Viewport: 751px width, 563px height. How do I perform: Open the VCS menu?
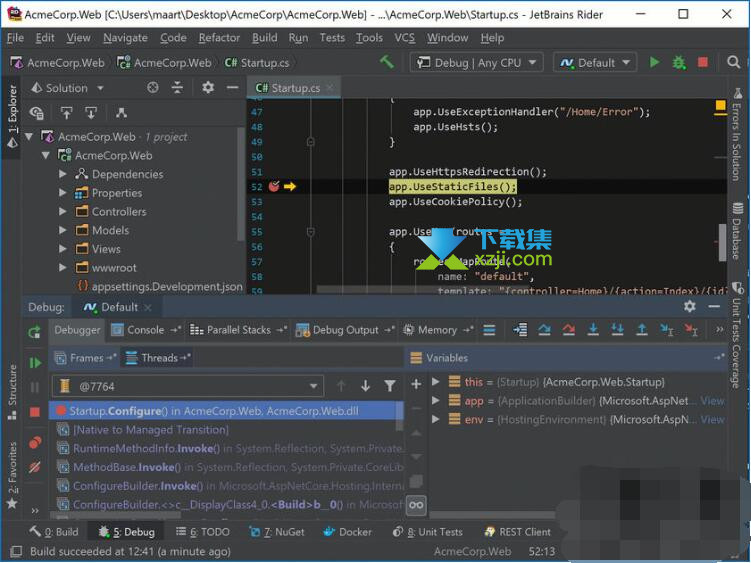tap(405, 38)
